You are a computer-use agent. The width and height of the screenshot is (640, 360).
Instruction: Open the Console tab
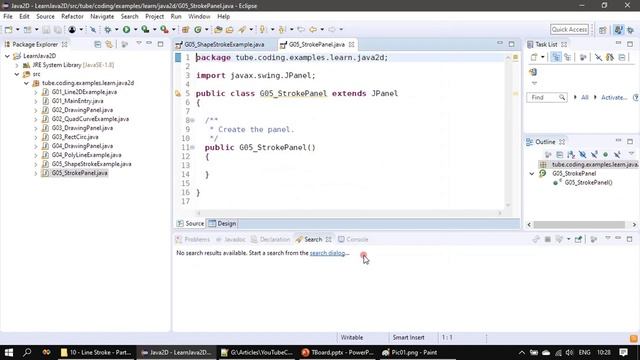(353, 240)
